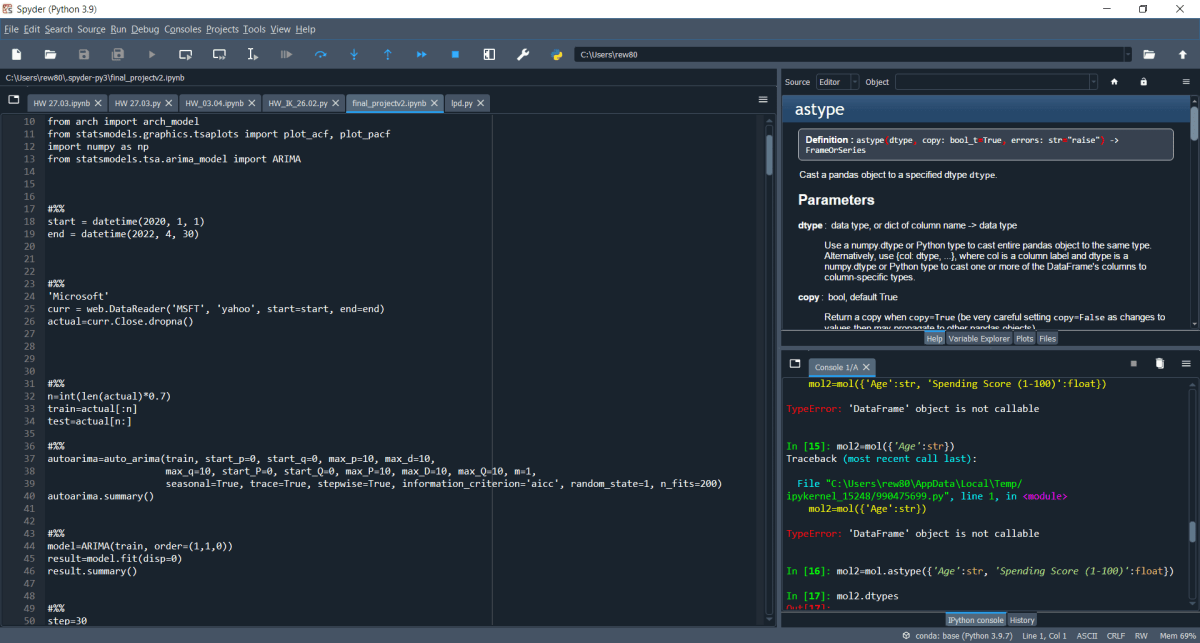Open the PYTHONPATH manager Python icon

(x=556, y=54)
